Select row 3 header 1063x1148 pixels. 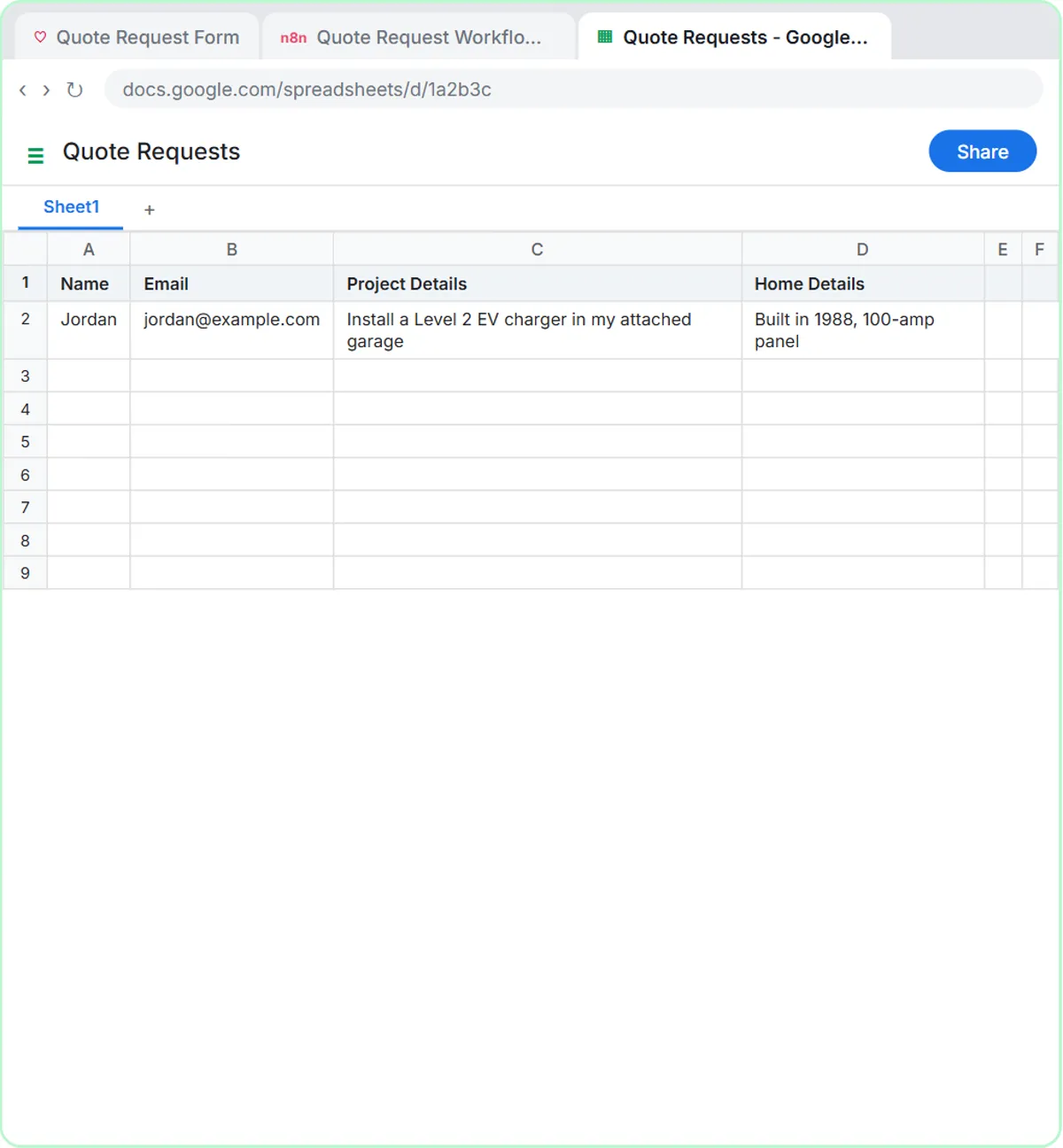(26, 376)
